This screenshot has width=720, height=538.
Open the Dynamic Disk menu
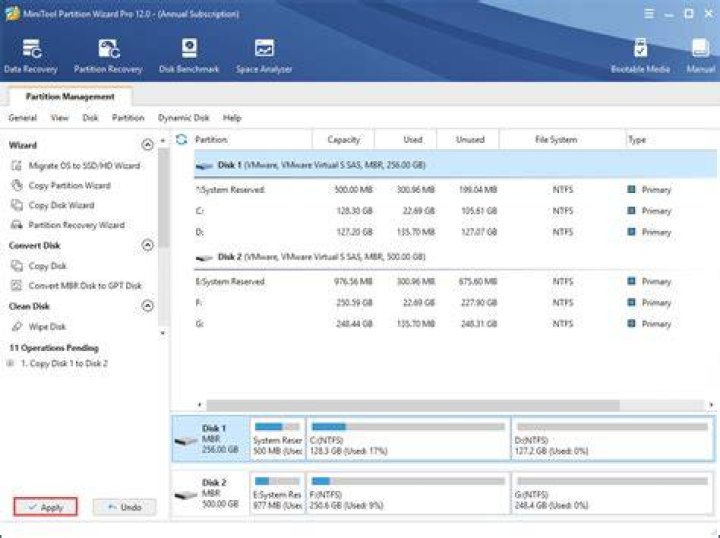[x=184, y=118]
